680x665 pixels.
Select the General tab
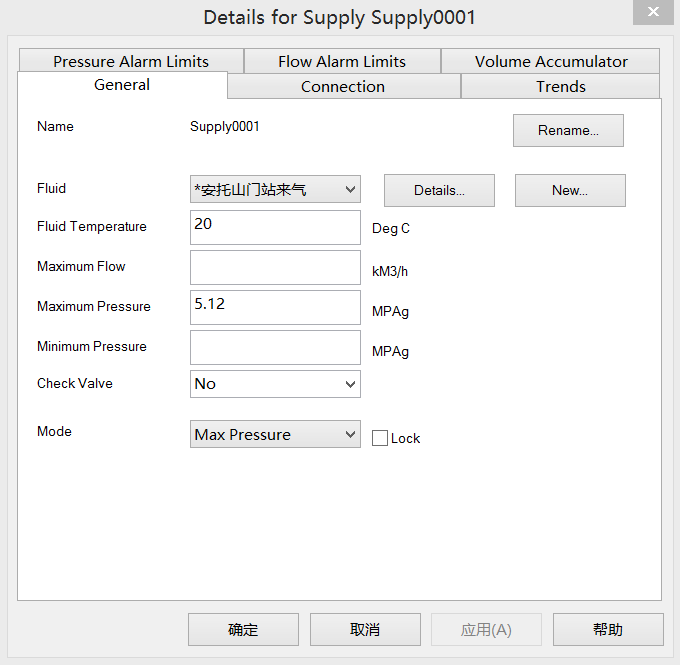pos(122,85)
